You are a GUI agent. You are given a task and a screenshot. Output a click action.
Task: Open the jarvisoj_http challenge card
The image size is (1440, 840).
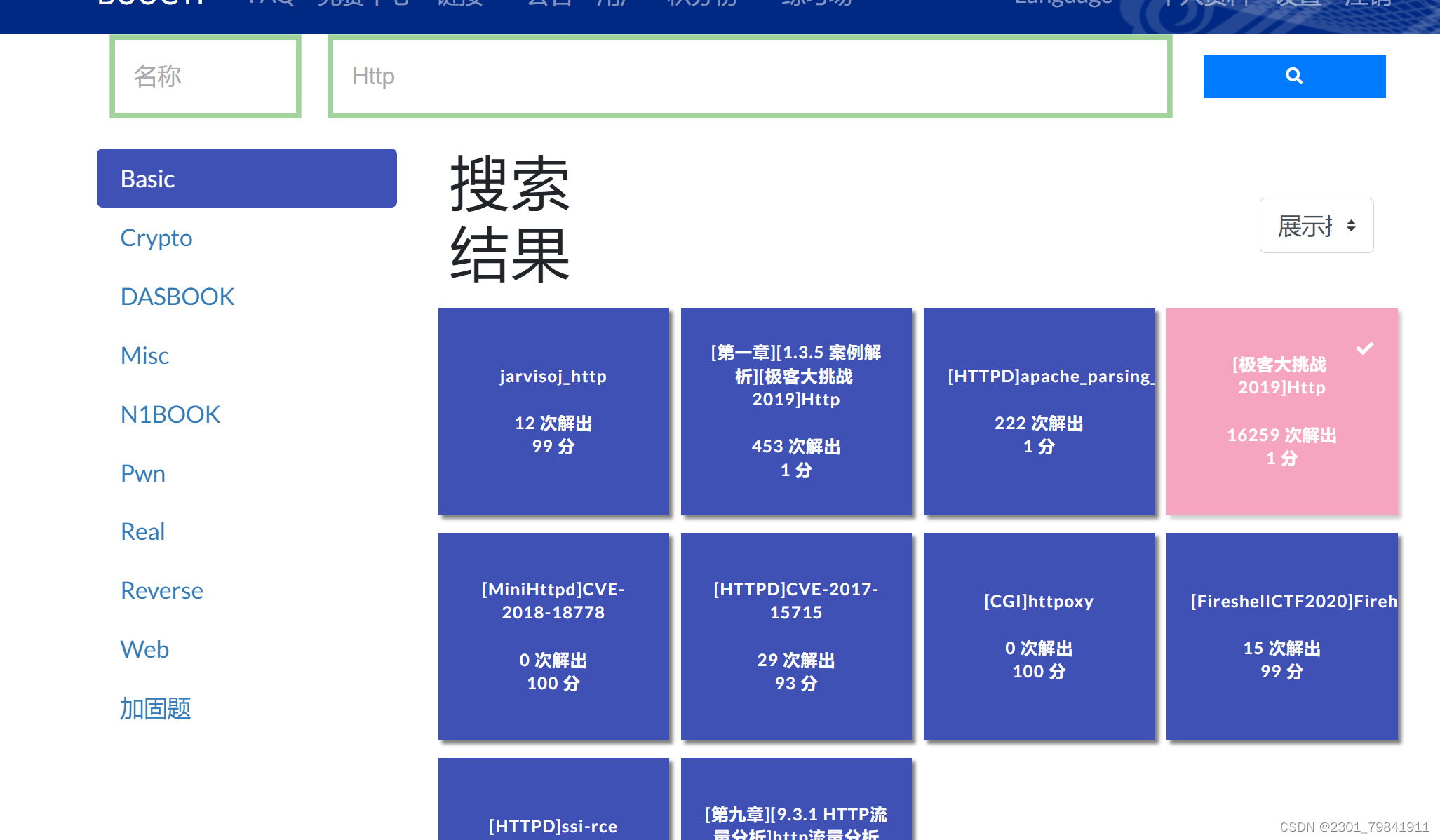(x=553, y=411)
